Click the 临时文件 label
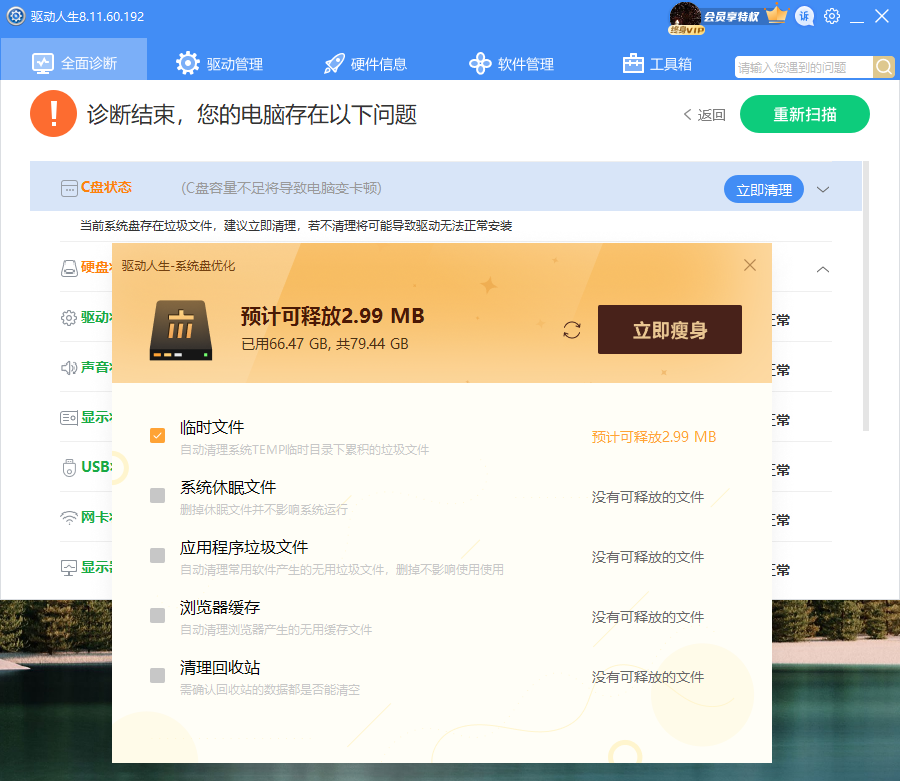 pos(212,427)
